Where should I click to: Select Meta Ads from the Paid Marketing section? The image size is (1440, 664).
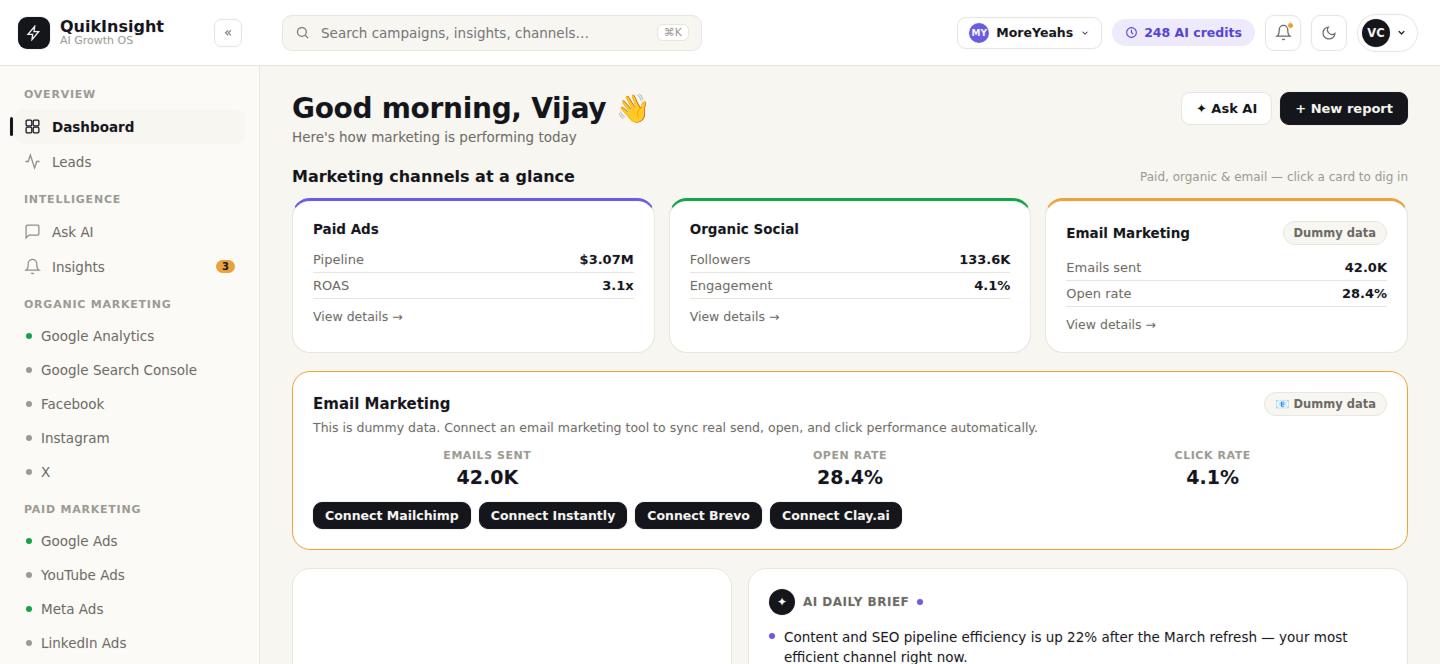coord(72,609)
